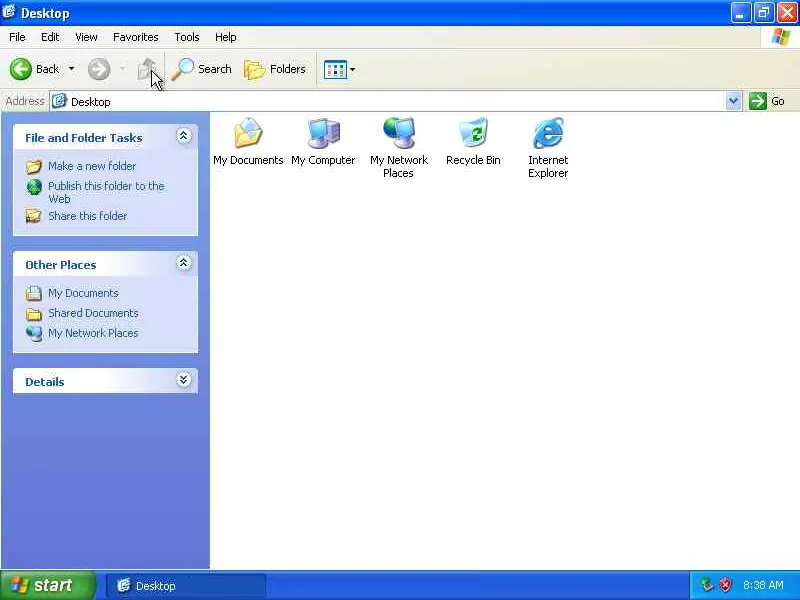
Task: Open the Back history dropdown arrow
Action: click(71, 69)
